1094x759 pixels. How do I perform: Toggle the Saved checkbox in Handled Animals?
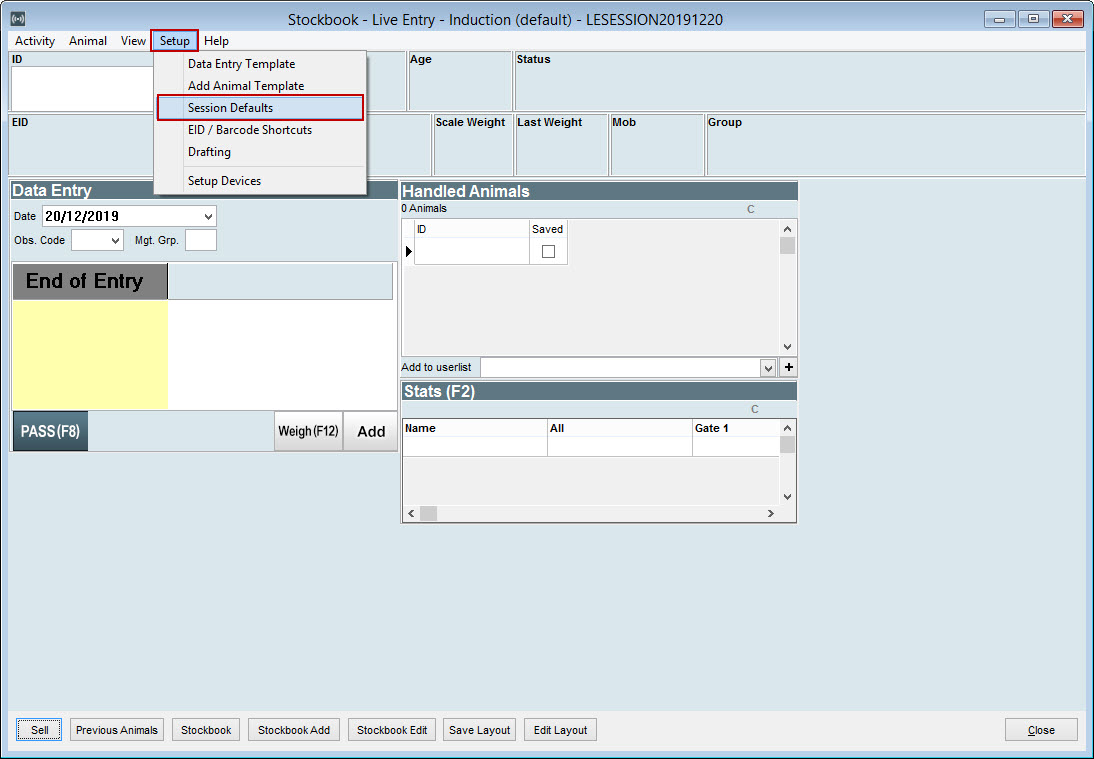coord(548,251)
